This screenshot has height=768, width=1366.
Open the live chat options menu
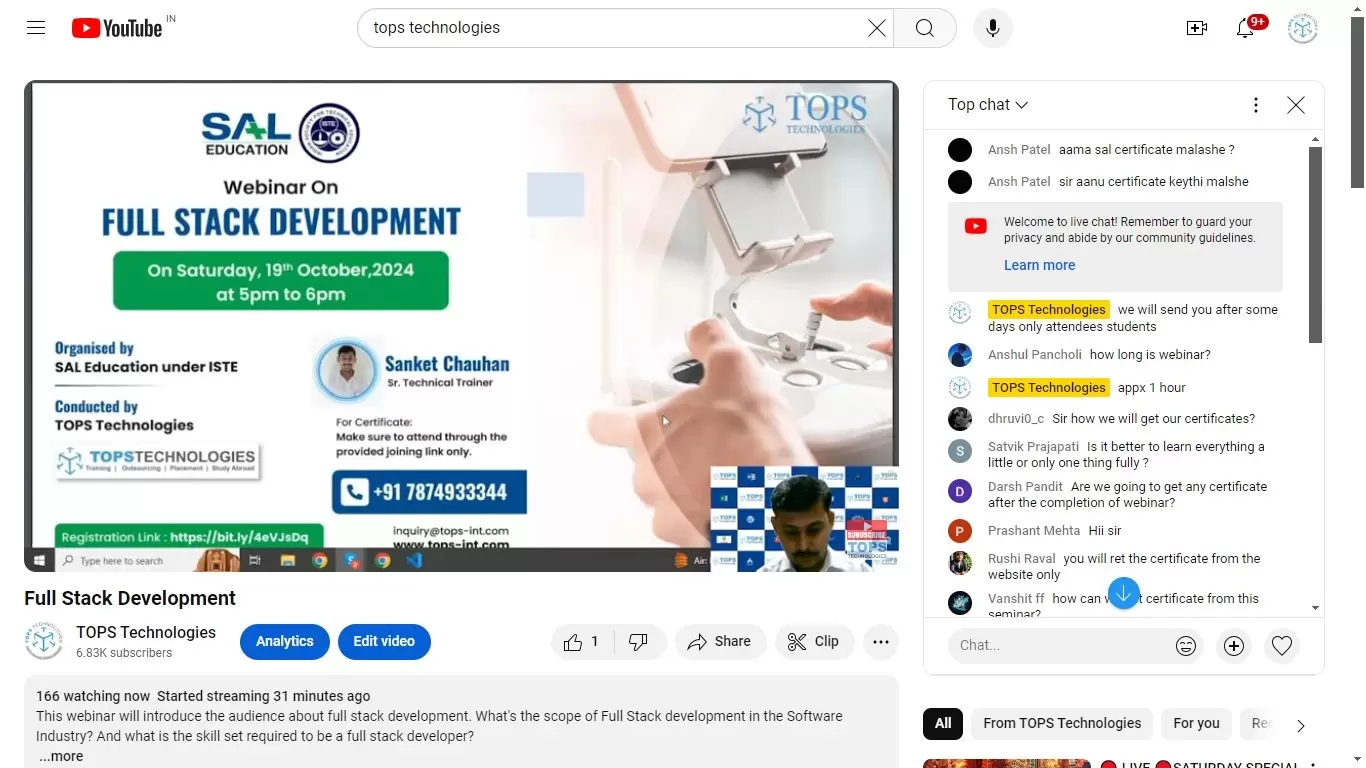click(1256, 105)
